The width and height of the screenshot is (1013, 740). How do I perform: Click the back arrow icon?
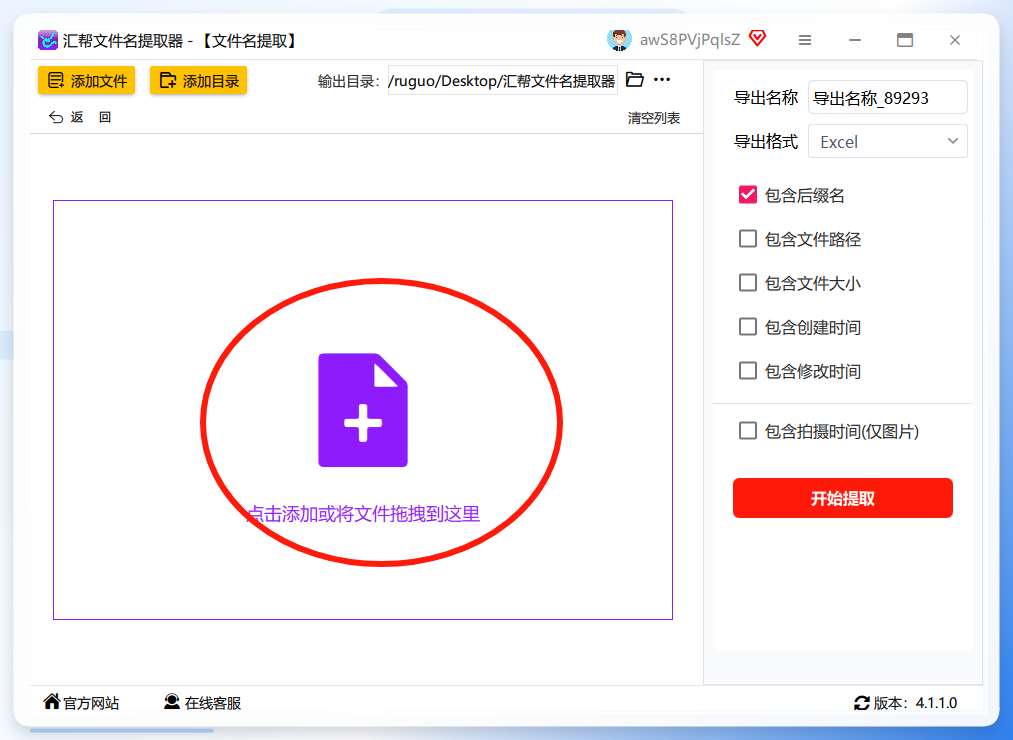pos(56,117)
